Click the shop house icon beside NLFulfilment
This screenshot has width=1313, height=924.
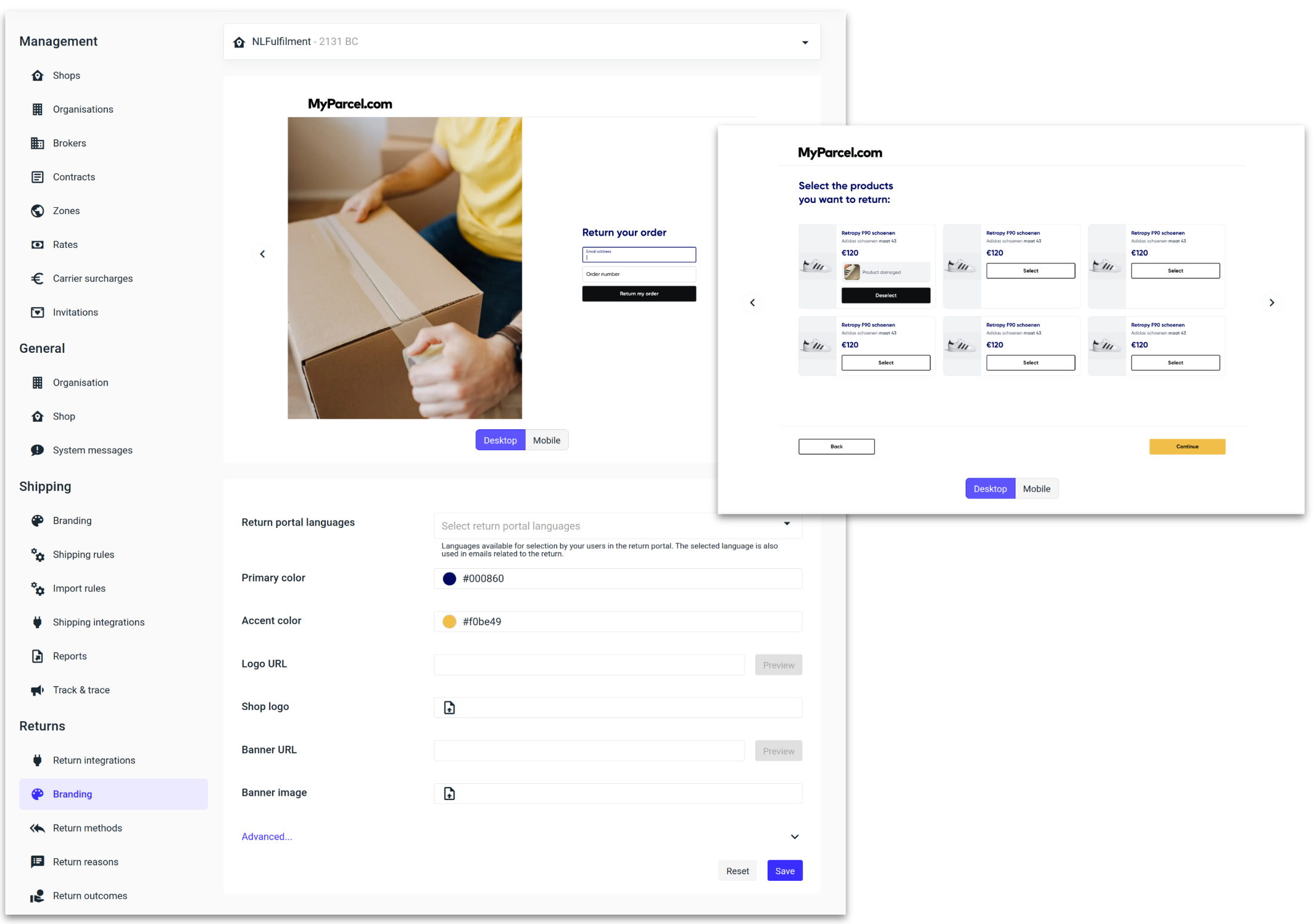[239, 42]
